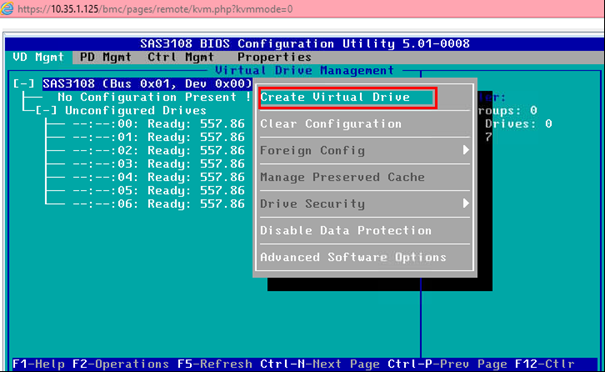The width and height of the screenshot is (605, 372).
Task: Click Ctrl-N-Next Page in the bottom bar
Action: (319, 364)
